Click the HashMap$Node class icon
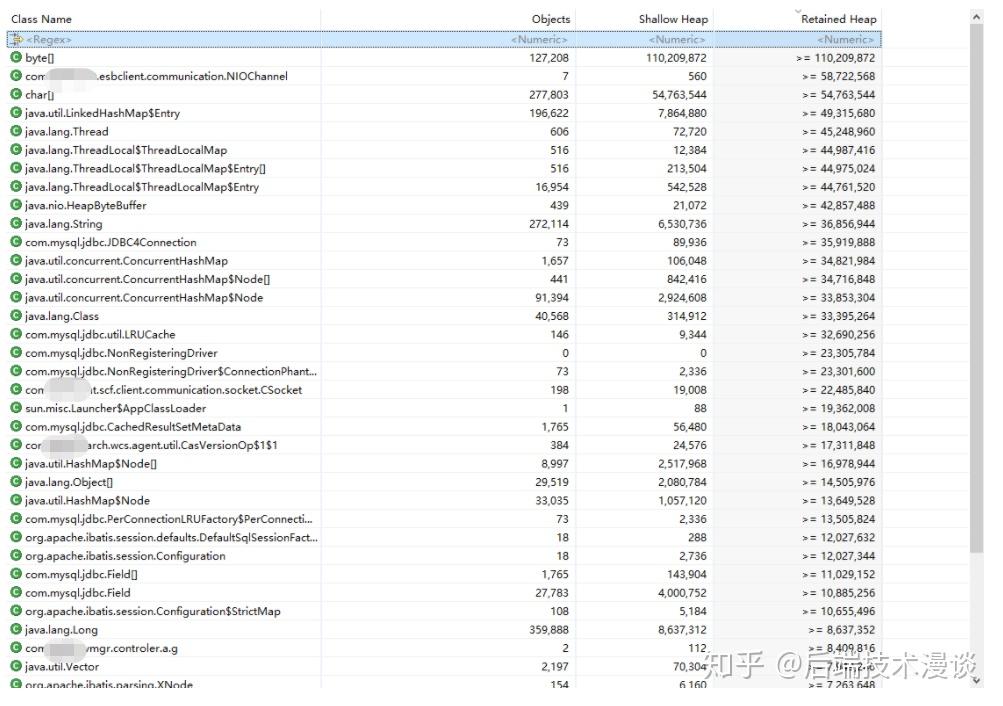This screenshot has width=1003, height=706. tap(16, 500)
